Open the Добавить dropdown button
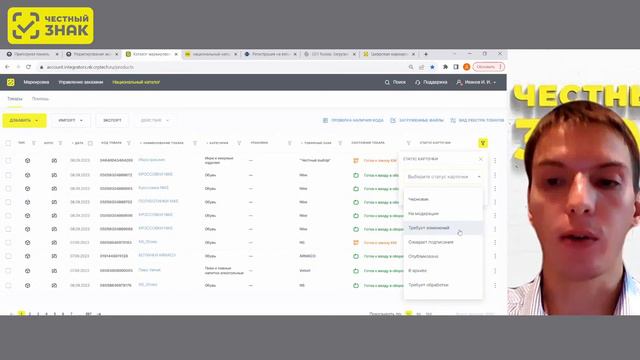The width and height of the screenshot is (640, 360). point(24,120)
